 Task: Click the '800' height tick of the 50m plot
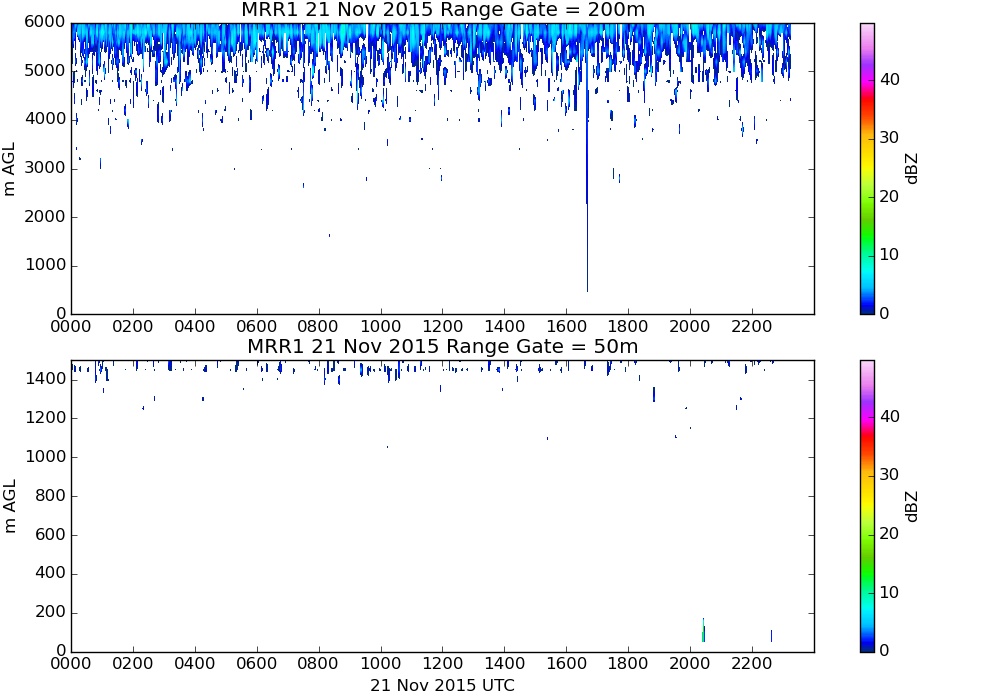tap(50, 495)
